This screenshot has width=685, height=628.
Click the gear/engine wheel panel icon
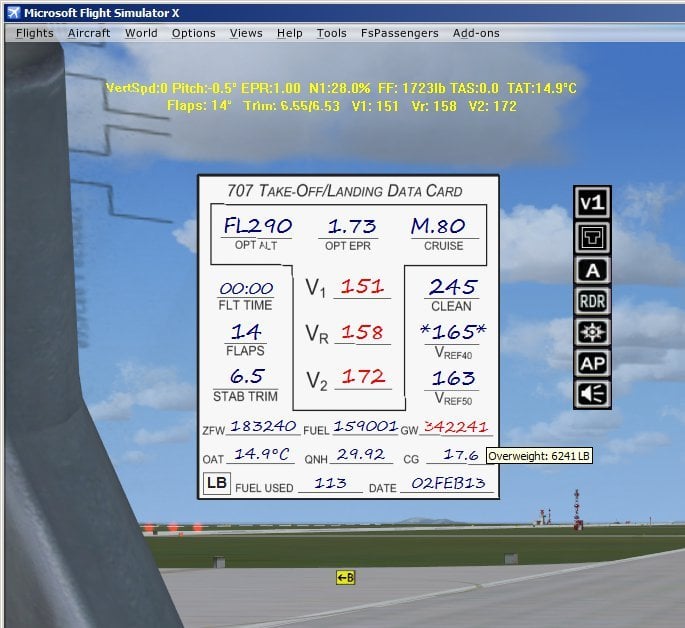(592, 332)
